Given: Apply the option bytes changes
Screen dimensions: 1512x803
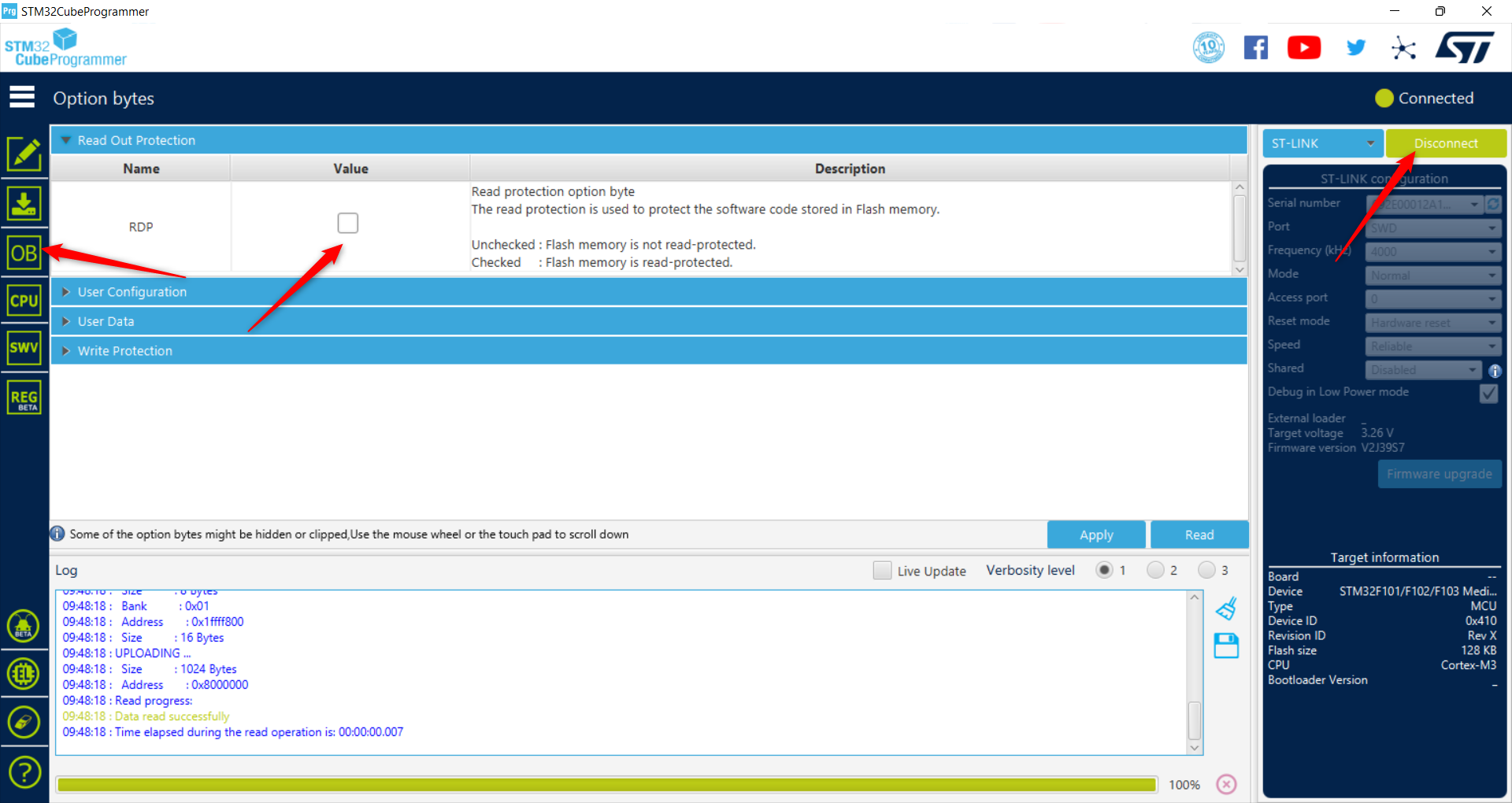Looking at the screenshot, I should 1095,534.
